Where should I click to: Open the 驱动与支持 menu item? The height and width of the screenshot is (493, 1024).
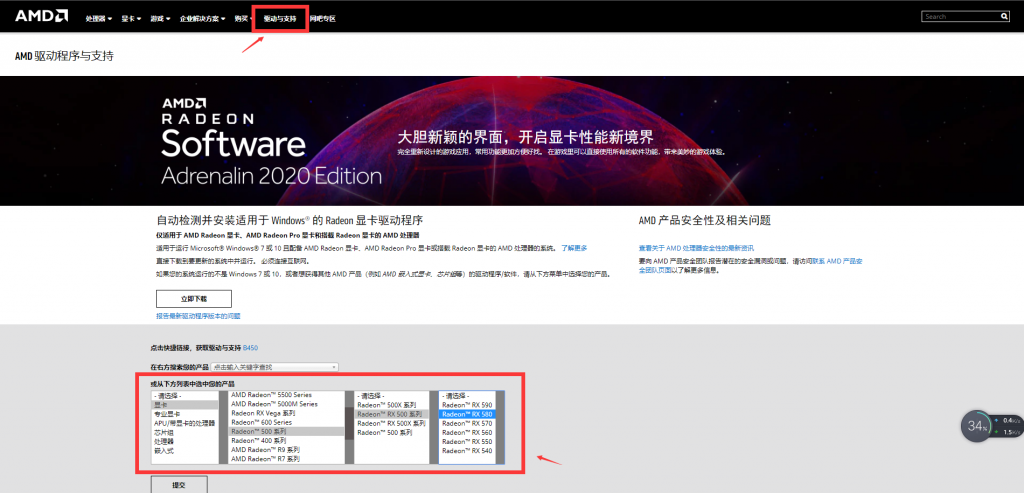click(x=280, y=19)
